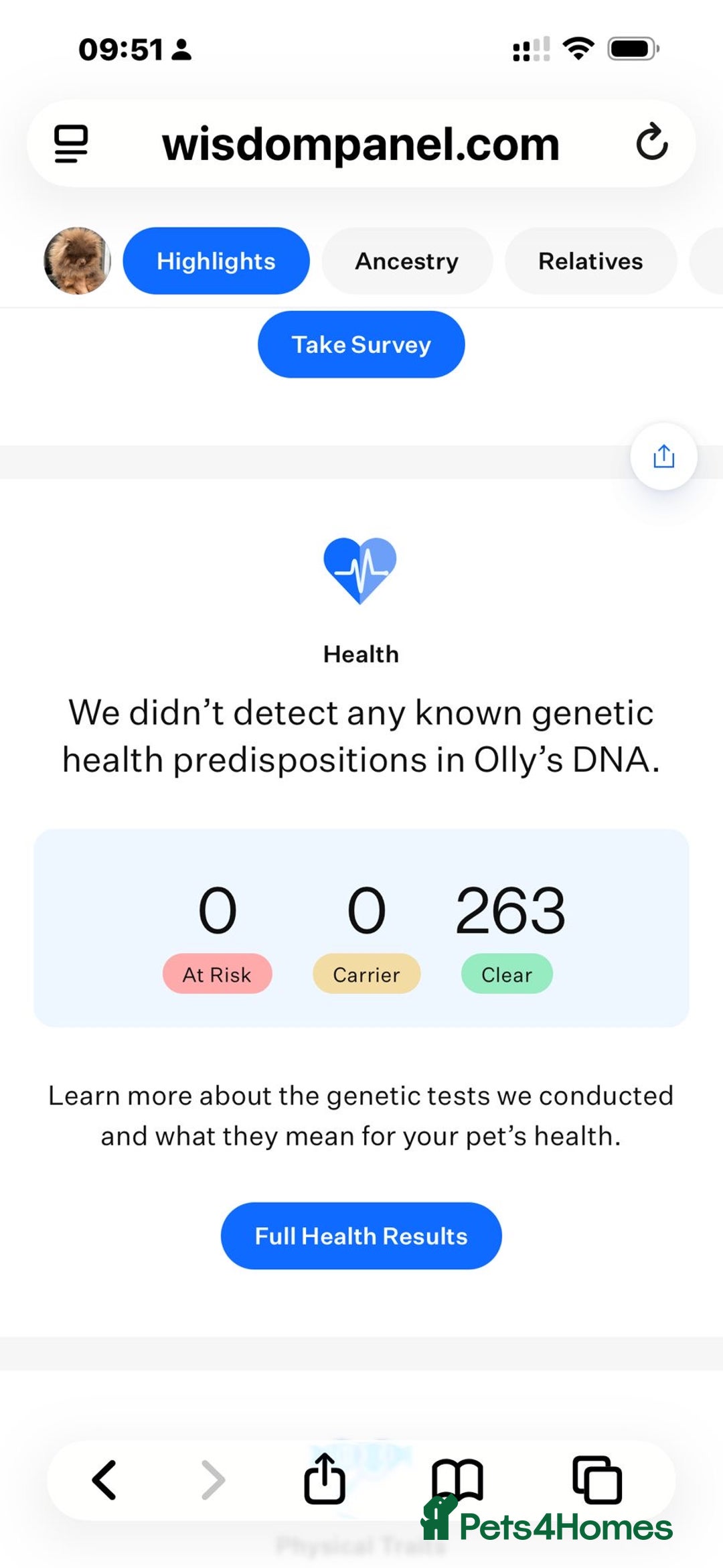Go back to previous page

[104, 1480]
